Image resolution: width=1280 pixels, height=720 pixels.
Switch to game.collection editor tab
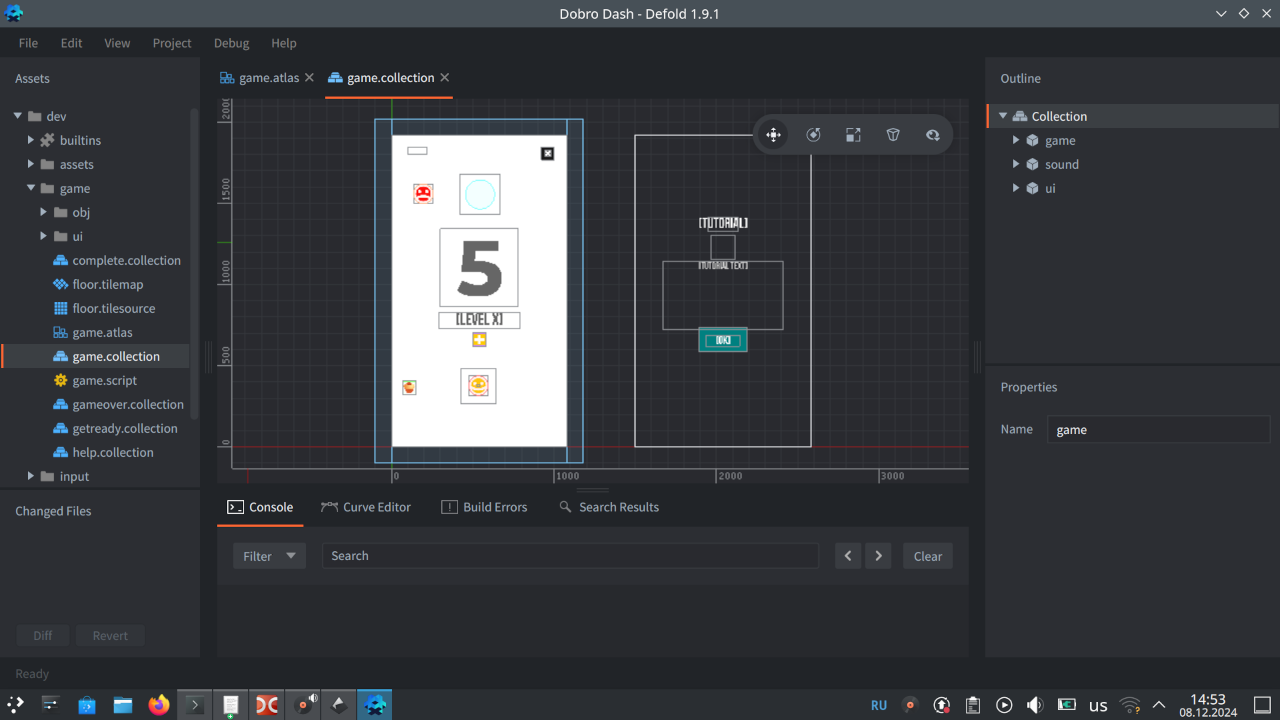[382, 78]
